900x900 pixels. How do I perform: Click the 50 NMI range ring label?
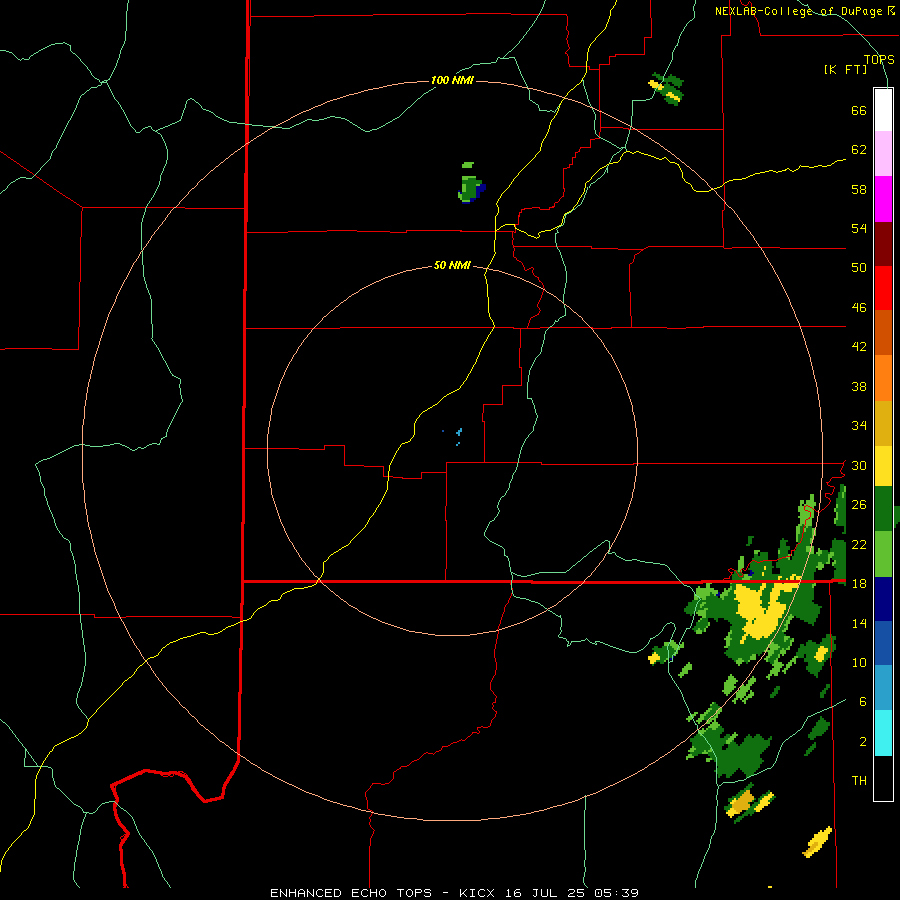coord(452,265)
